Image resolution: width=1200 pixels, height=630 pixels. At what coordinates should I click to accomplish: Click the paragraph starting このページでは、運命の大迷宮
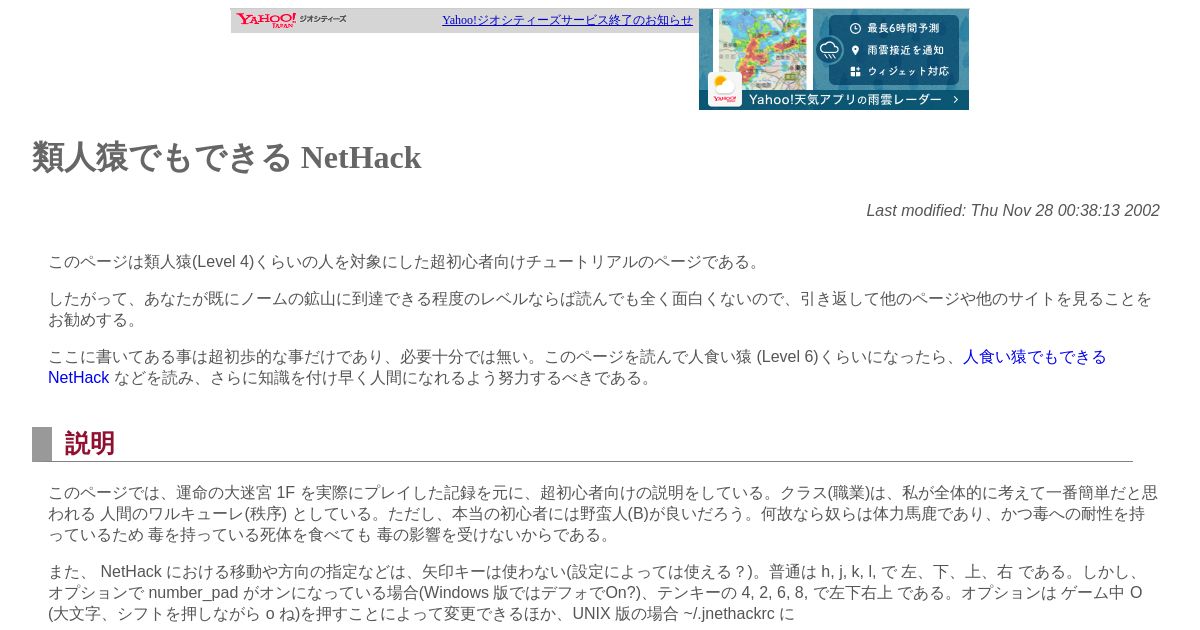[603, 513]
